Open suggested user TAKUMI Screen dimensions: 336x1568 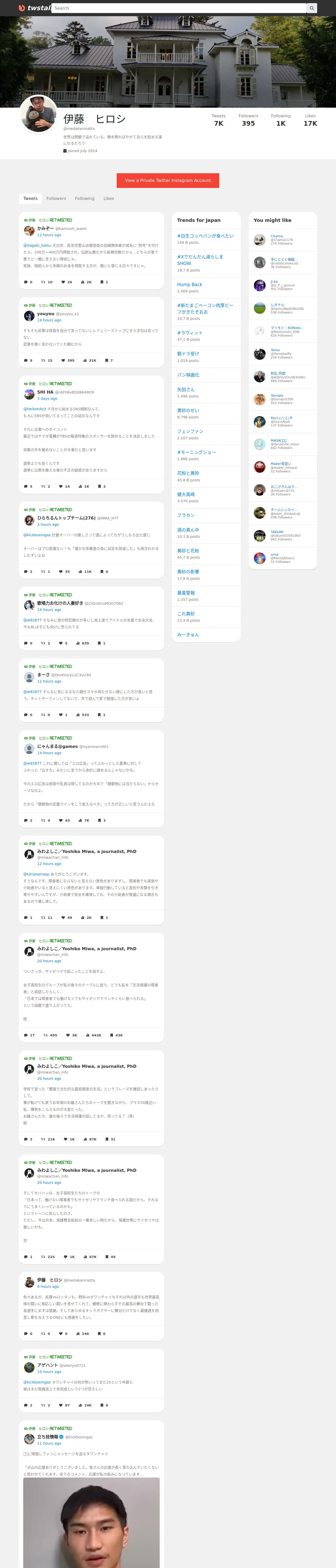[x=277, y=532]
